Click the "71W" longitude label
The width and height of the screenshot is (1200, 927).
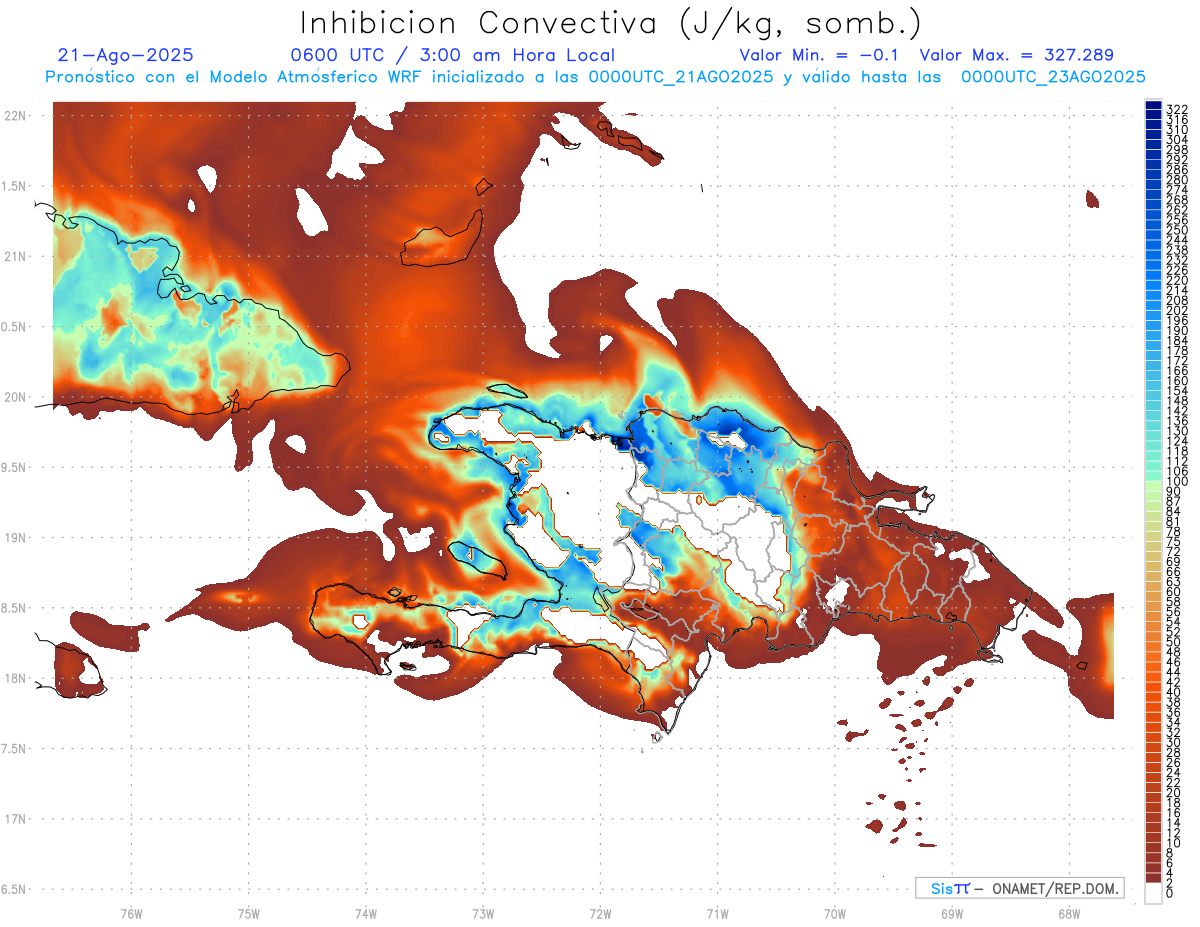pyautogui.click(x=717, y=914)
